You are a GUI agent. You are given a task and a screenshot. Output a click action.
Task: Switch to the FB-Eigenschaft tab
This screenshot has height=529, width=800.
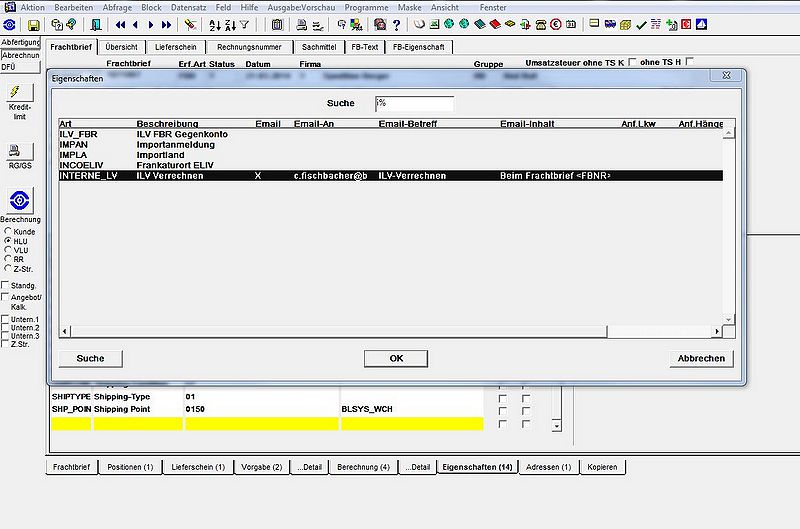pyautogui.click(x=418, y=47)
